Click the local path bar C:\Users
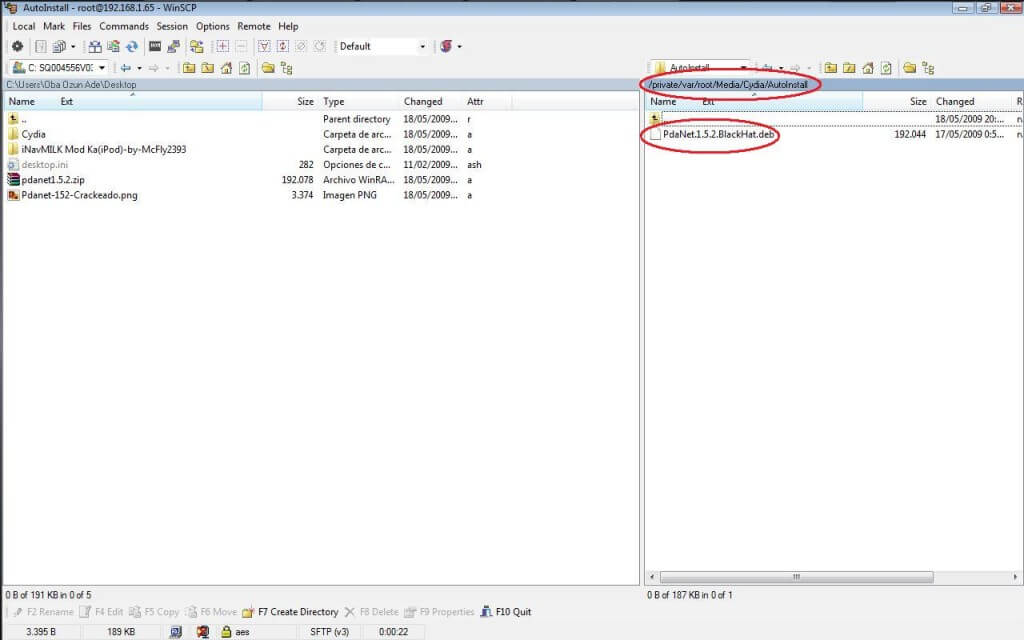The image size is (1024, 640). tap(71, 84)
